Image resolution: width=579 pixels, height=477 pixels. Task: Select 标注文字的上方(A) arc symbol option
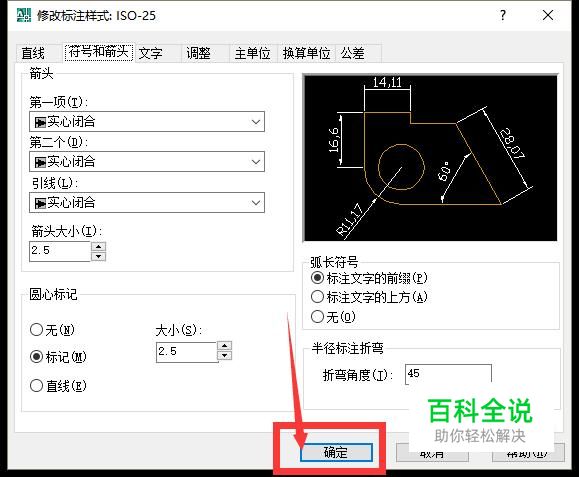[369, 297]
